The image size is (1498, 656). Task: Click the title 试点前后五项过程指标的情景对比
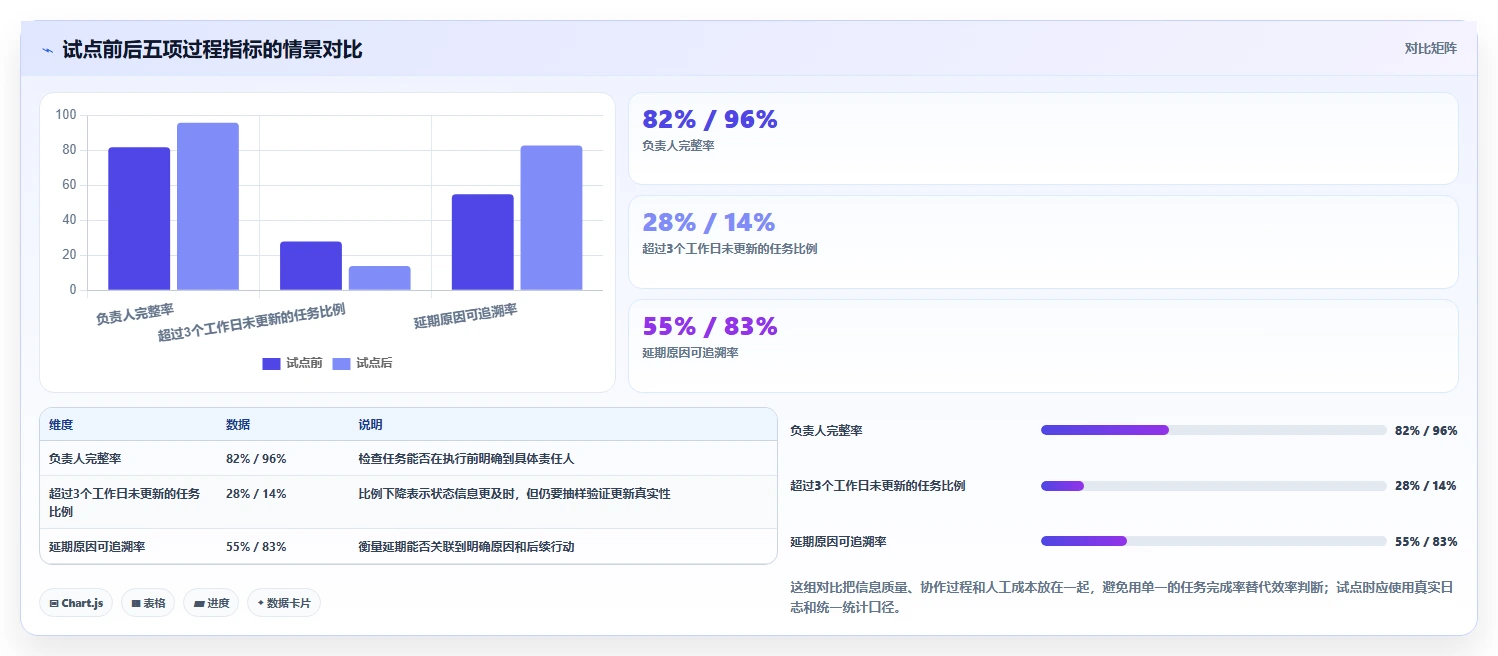point(212,50)
